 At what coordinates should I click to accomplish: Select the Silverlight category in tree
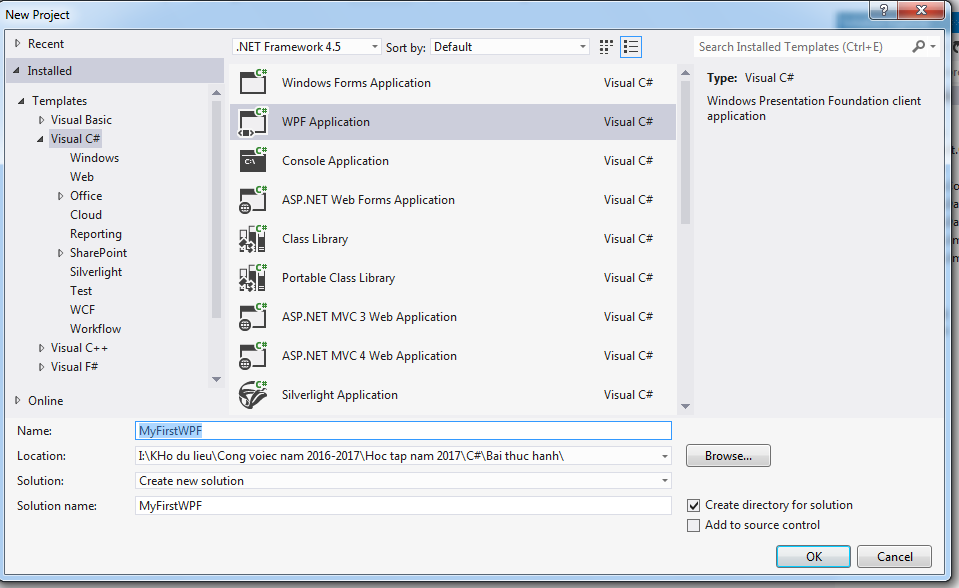tap(96, 272)
